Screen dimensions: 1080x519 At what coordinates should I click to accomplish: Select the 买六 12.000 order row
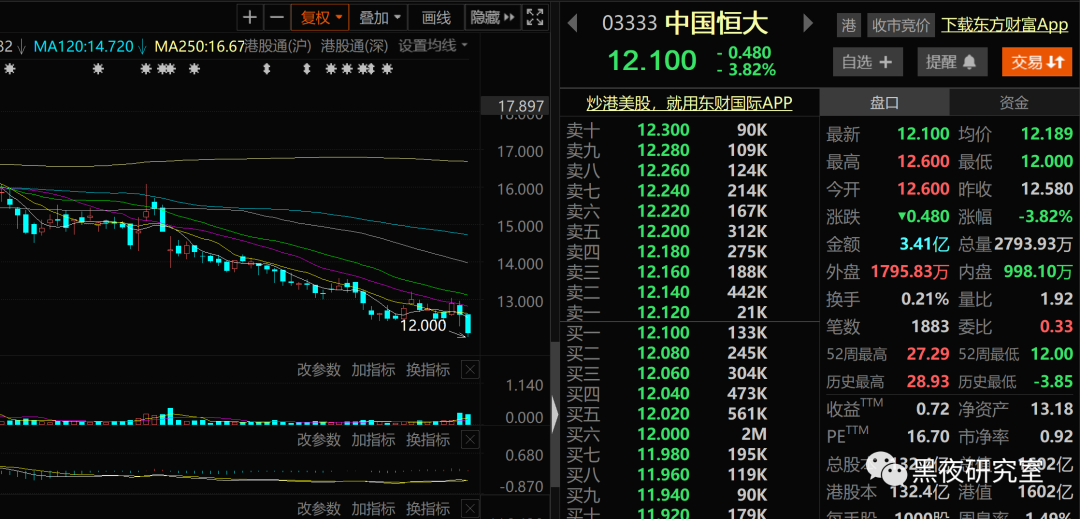689,434
